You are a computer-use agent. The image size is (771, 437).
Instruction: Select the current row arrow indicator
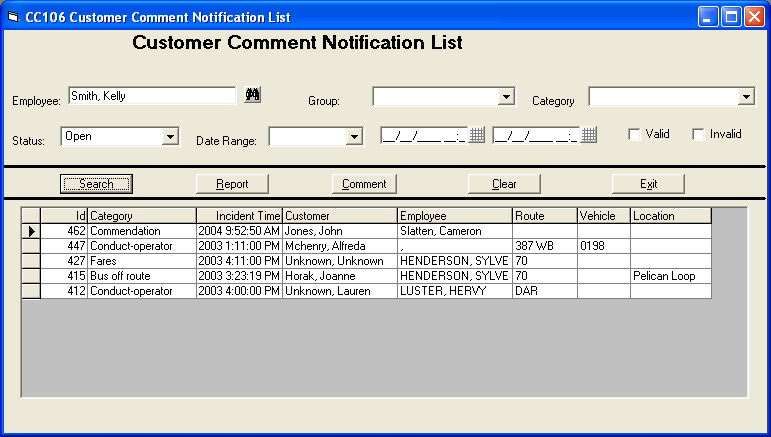(x=30, y=231)
